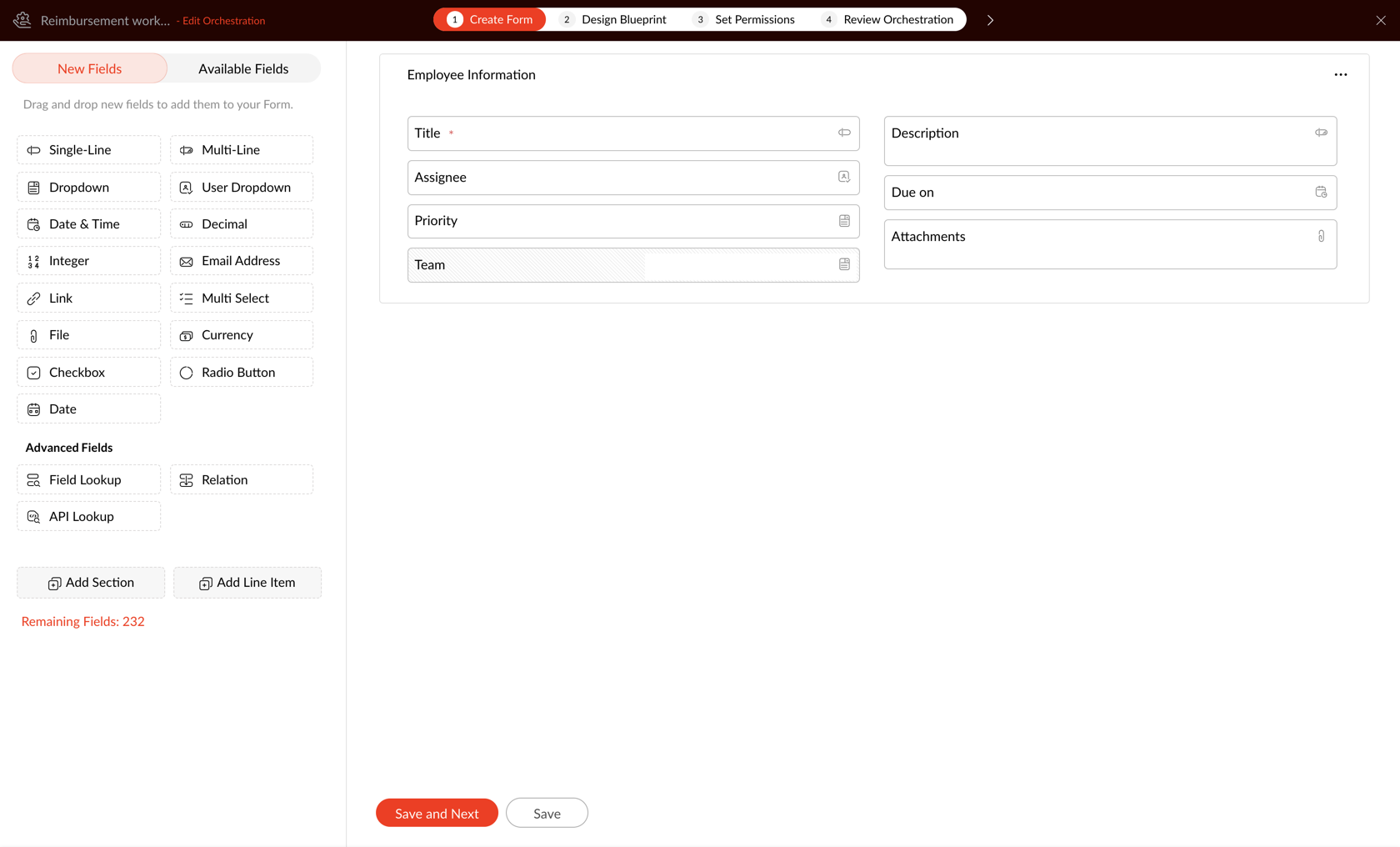Go to step 4 Review Orchestration
Screen dimensions: 1400x847
888,19
